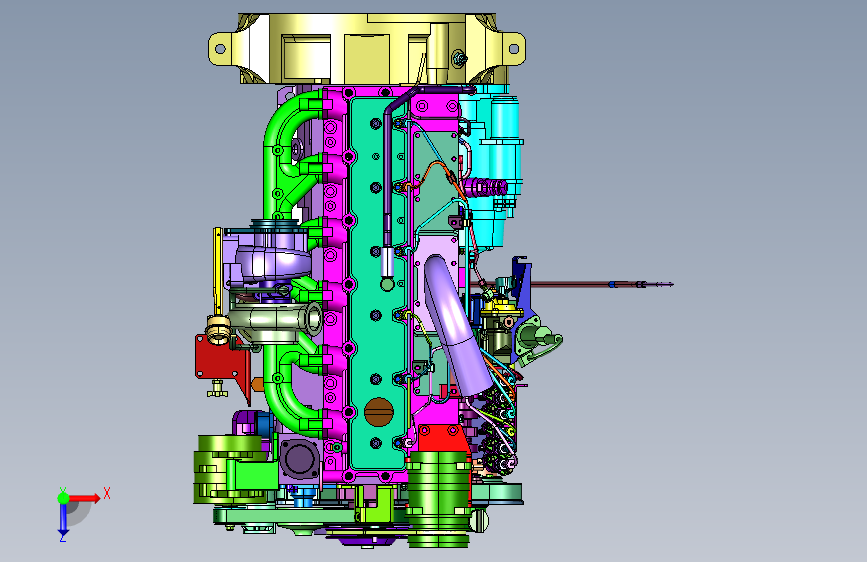
Task: Click the blue Z axis arrow on triad
Action: pos(63,521)
